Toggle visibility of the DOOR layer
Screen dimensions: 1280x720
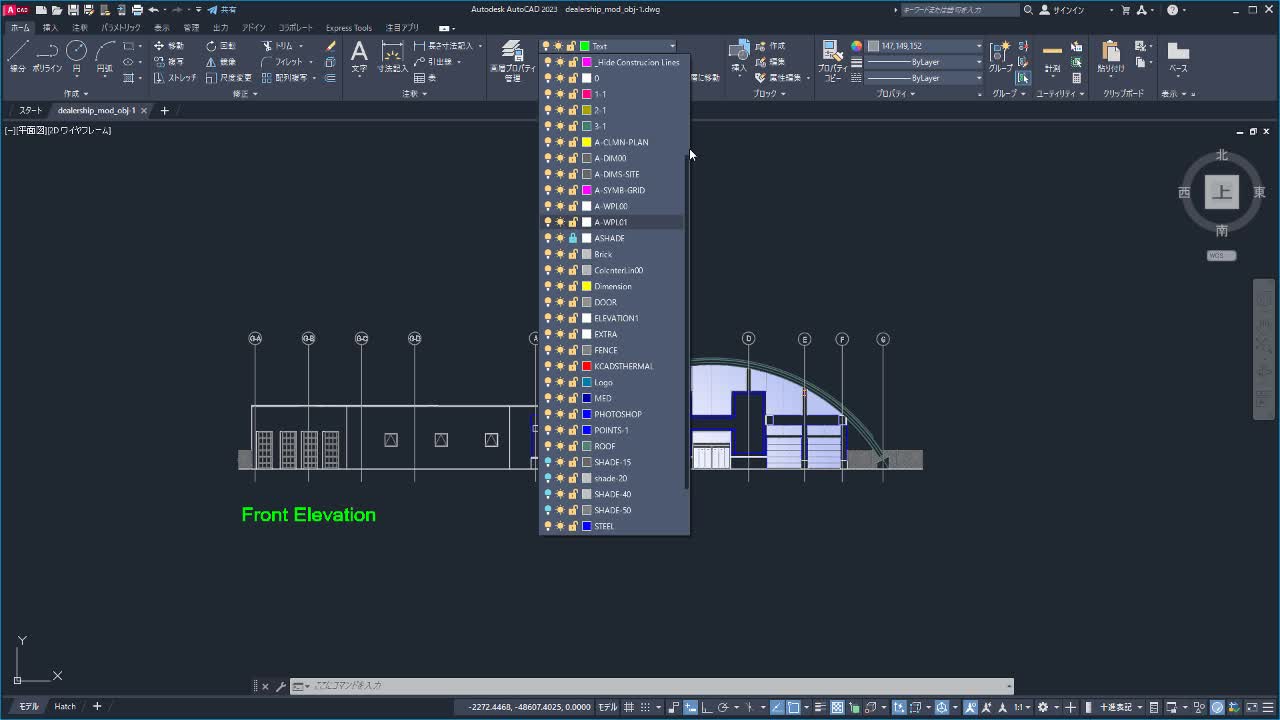pos(548,302)
